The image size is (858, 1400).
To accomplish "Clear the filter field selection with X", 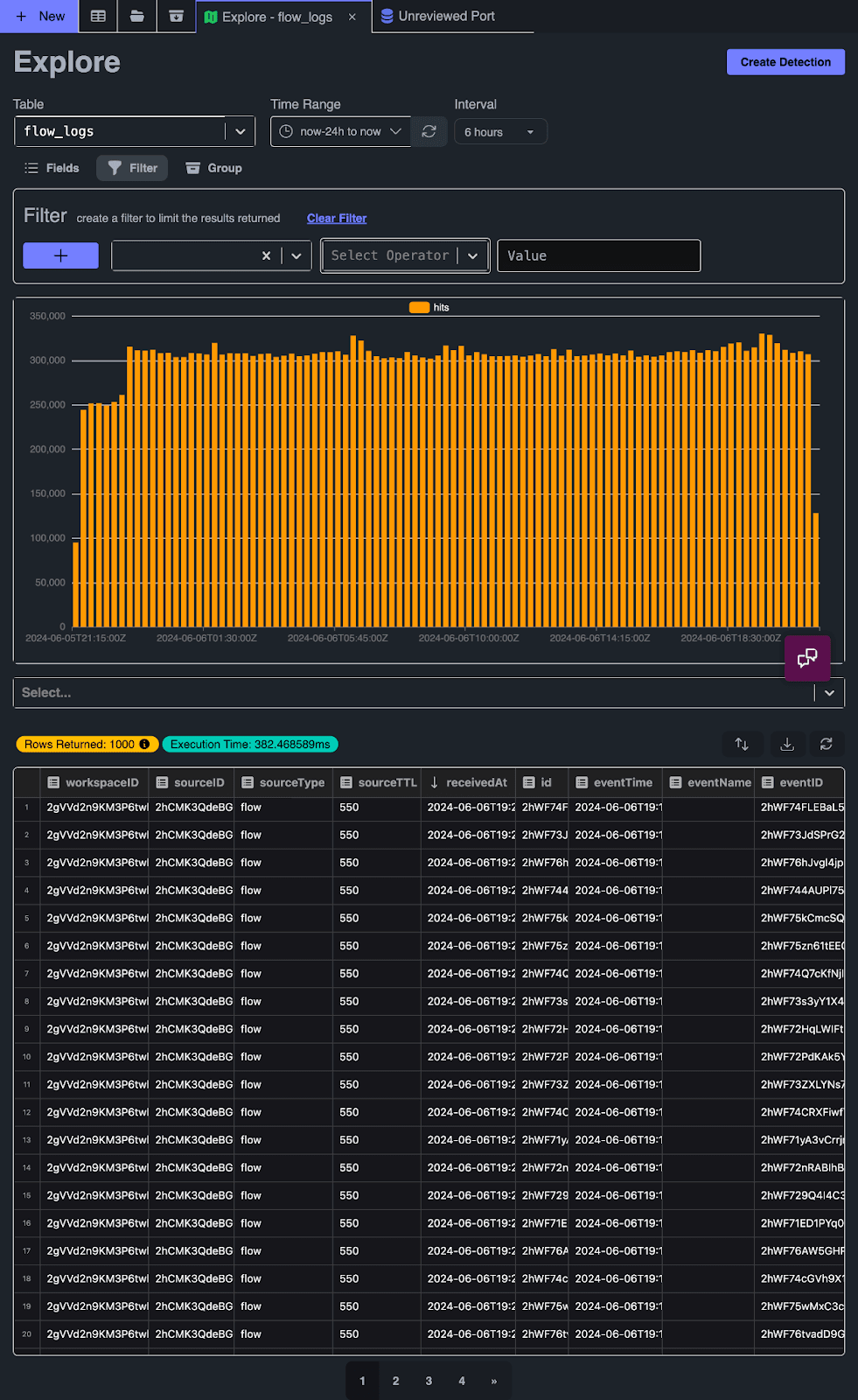I will coord(266,255).
